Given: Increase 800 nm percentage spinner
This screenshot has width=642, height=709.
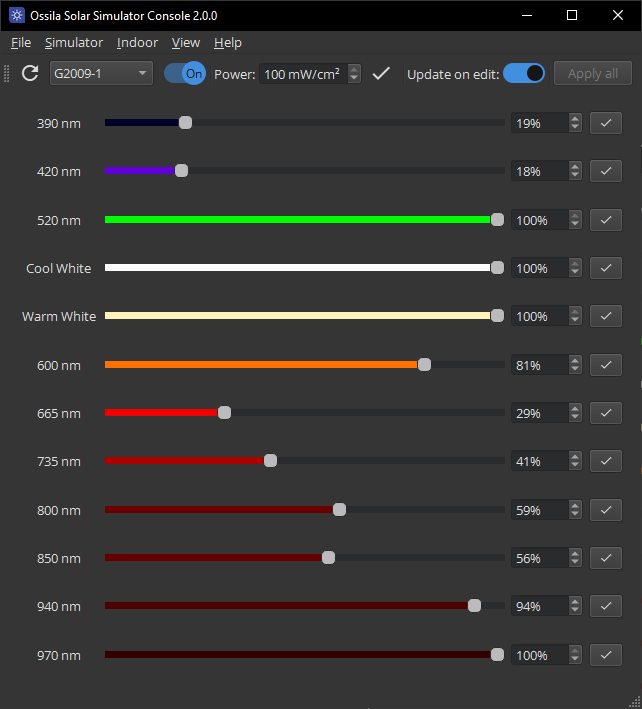Looking at the screenshot, I should coord(575,506).
